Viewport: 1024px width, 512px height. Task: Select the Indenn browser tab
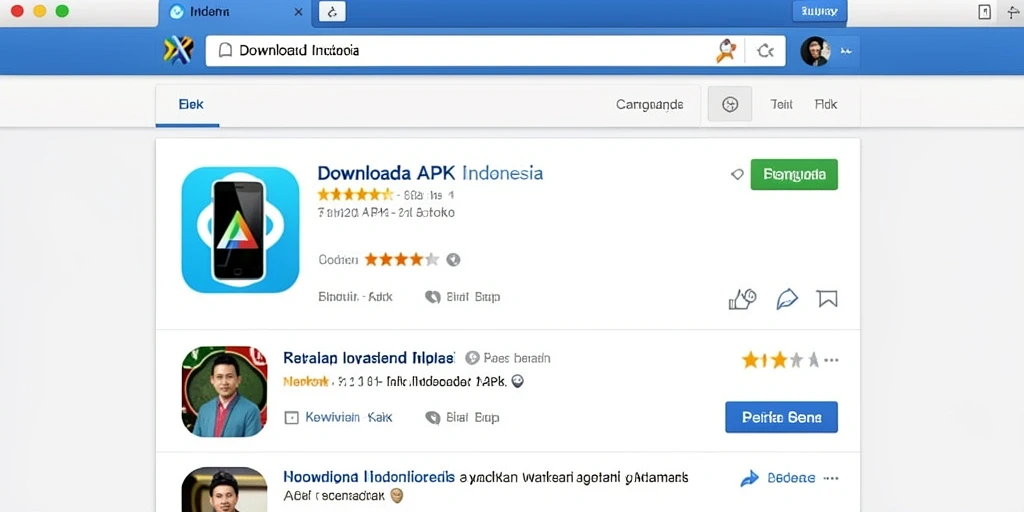point(235,12)
